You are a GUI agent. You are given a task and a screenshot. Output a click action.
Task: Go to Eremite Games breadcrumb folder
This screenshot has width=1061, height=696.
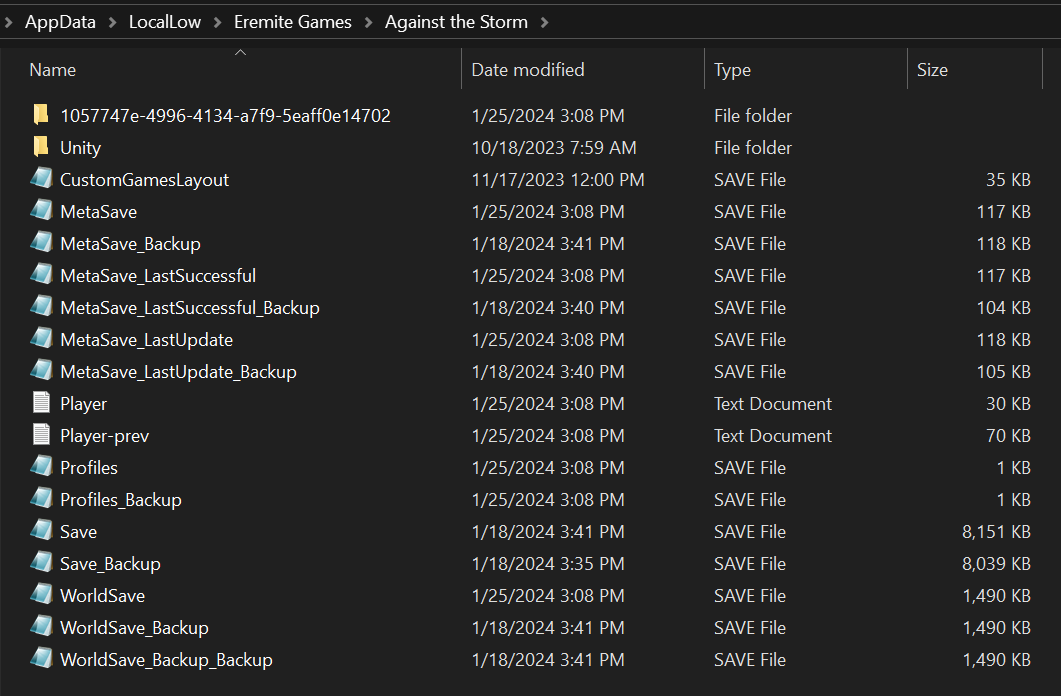tap(293, 22)
